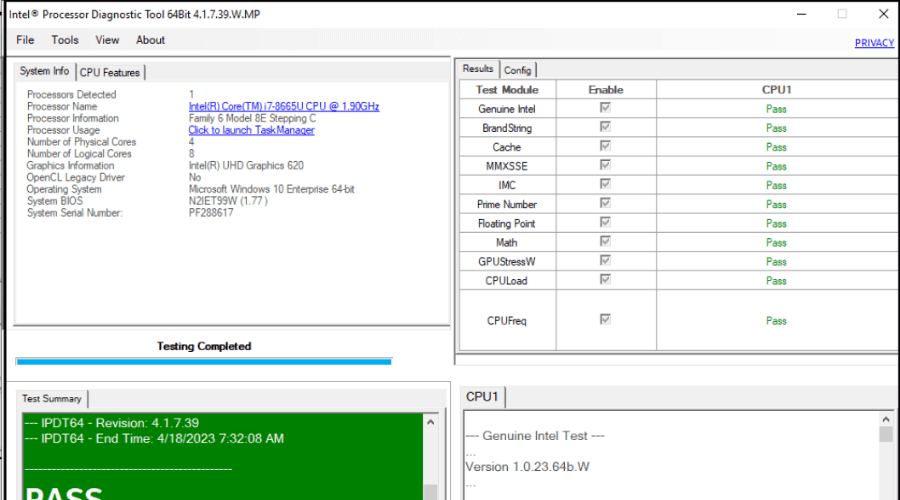
Task: Click the Prime Number module name
Action: coord(507,204)
